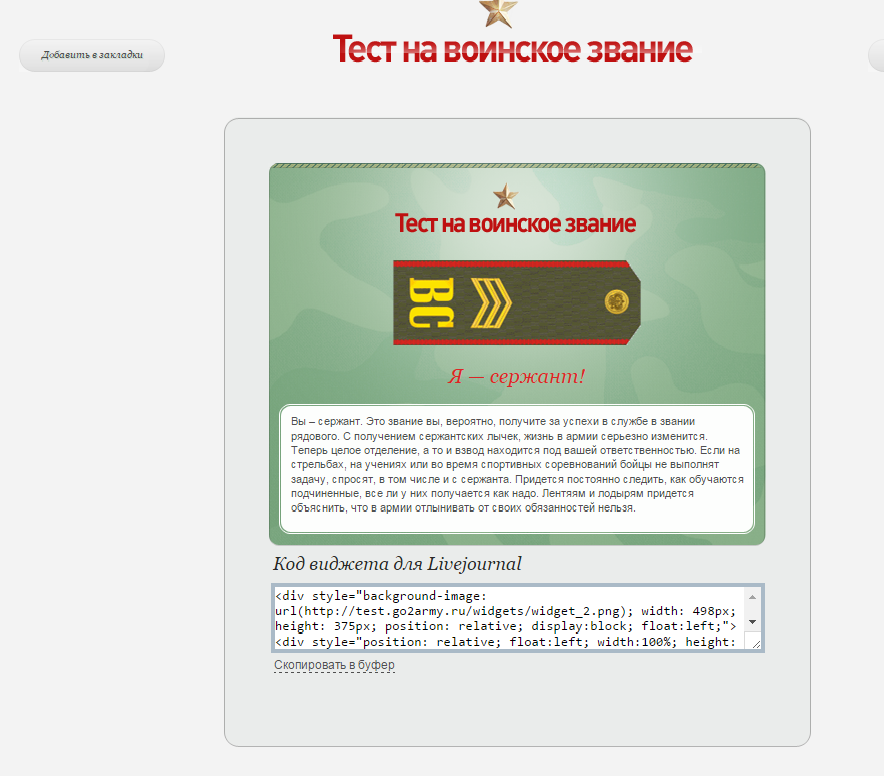Click the Я — сержант! result text
This screenshot has height=776, width=884.
click(x=515, y=377)
